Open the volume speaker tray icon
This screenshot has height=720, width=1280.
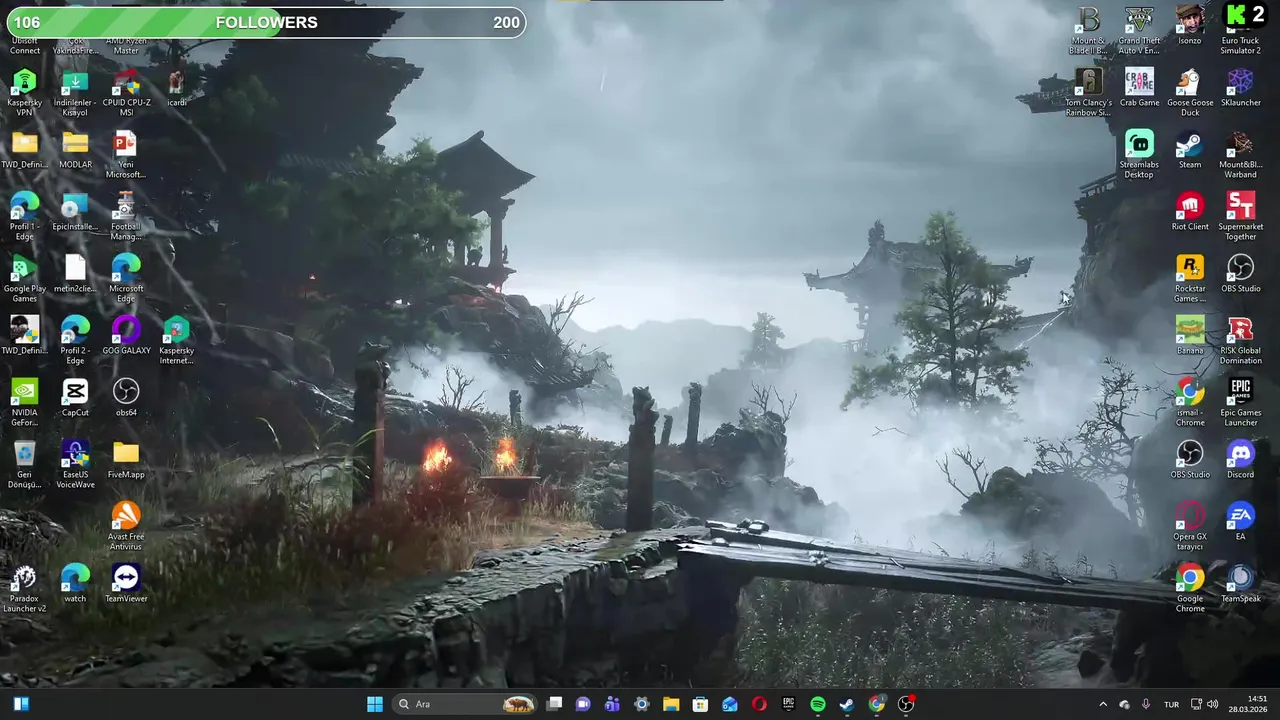tap(1214, 704)
